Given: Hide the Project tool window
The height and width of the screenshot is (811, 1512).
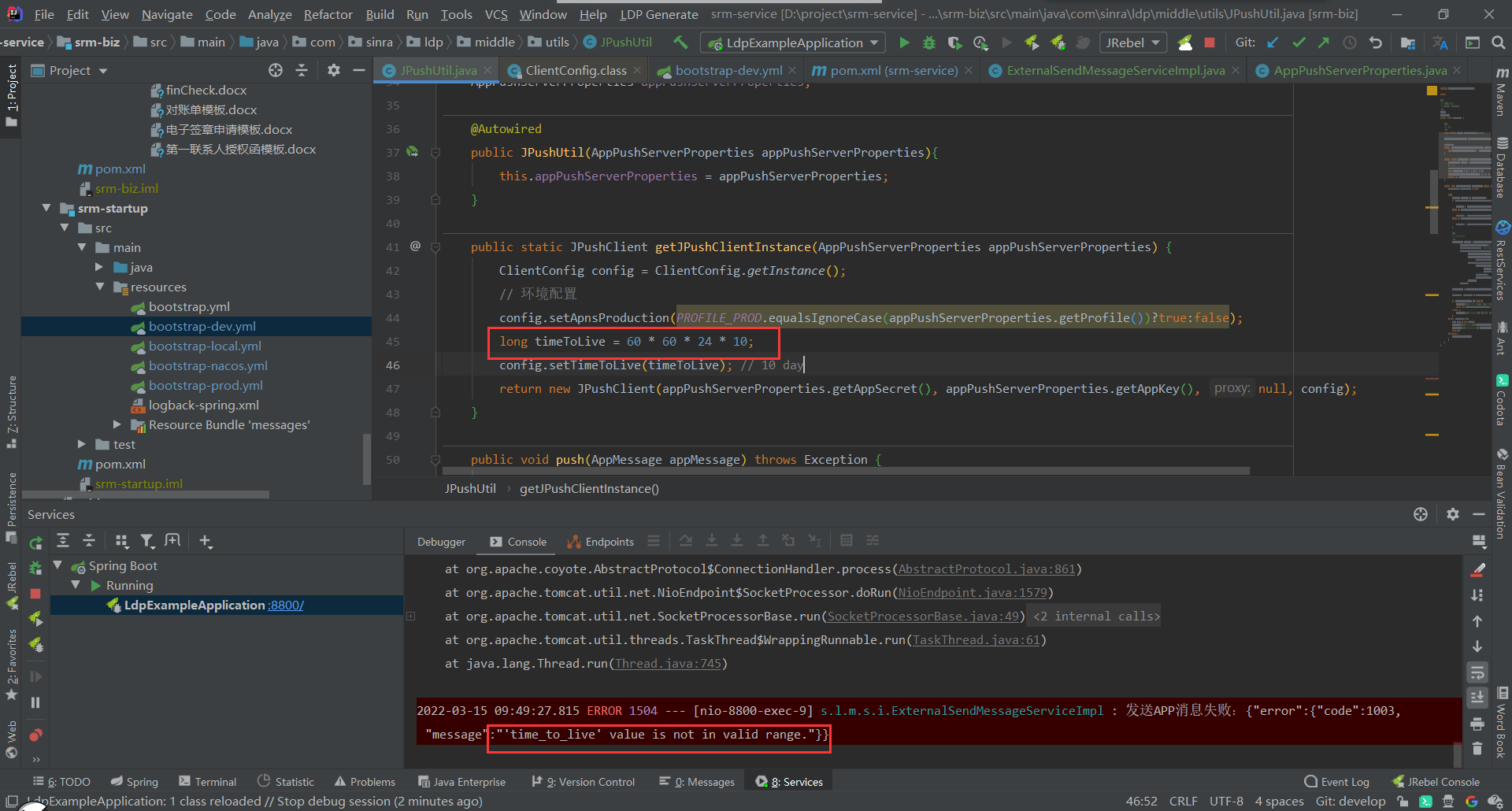Looking at the screenshot, I should click(x=359, y=71).
